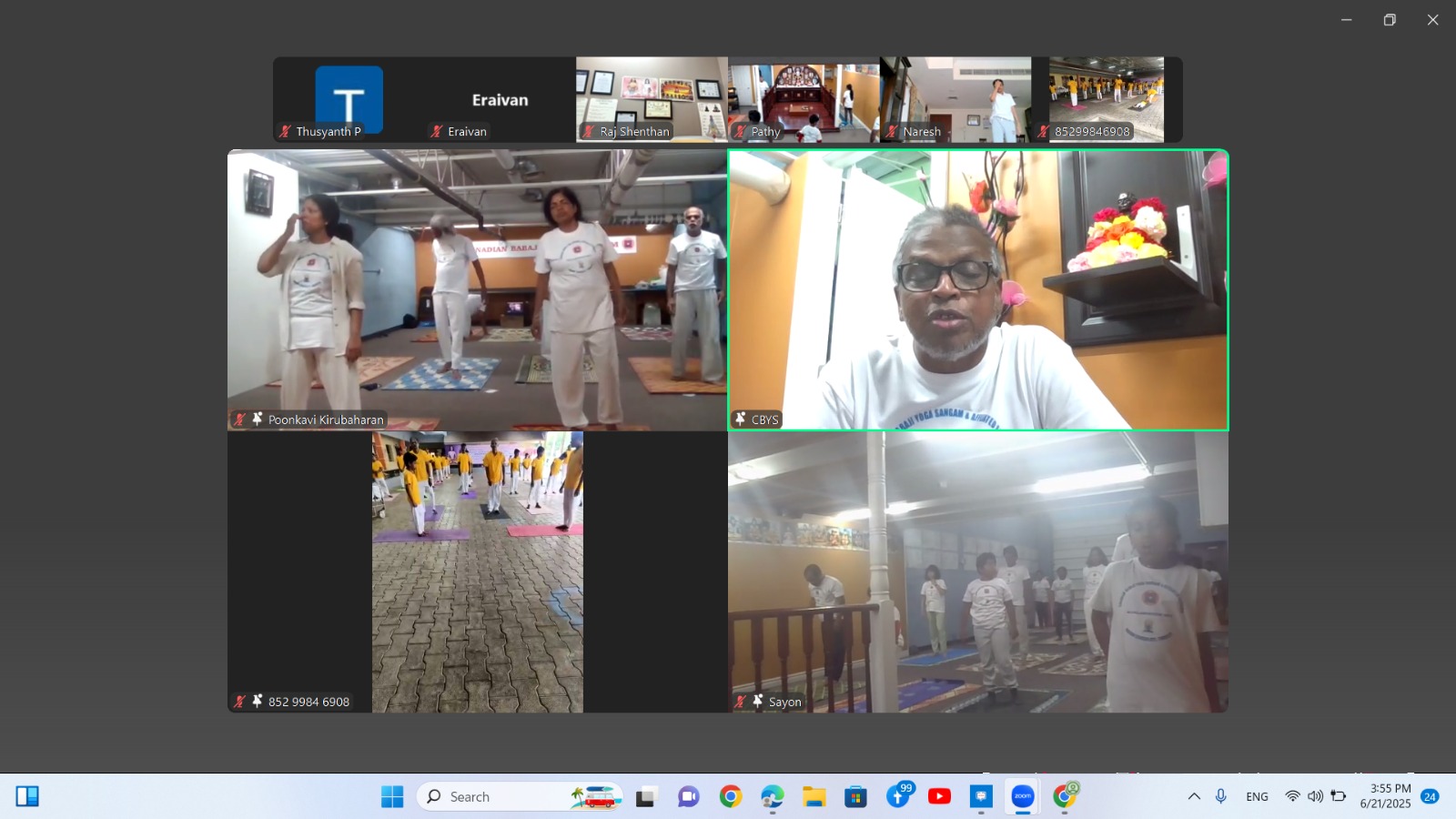Click muted microphone icon on Sayon's video
This screenshot has height=819, width=1456.
click(741, 702)
